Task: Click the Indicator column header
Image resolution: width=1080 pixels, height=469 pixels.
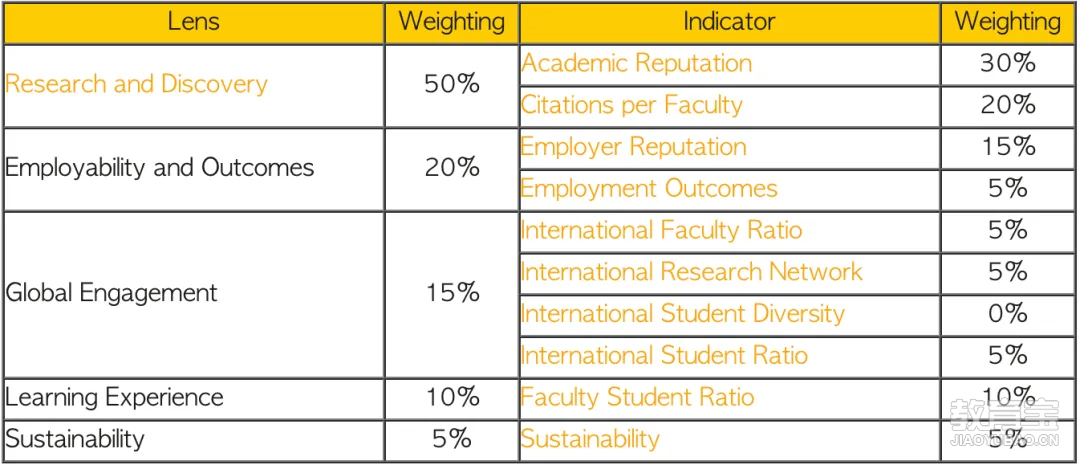Action: click(x=729, y=22)
